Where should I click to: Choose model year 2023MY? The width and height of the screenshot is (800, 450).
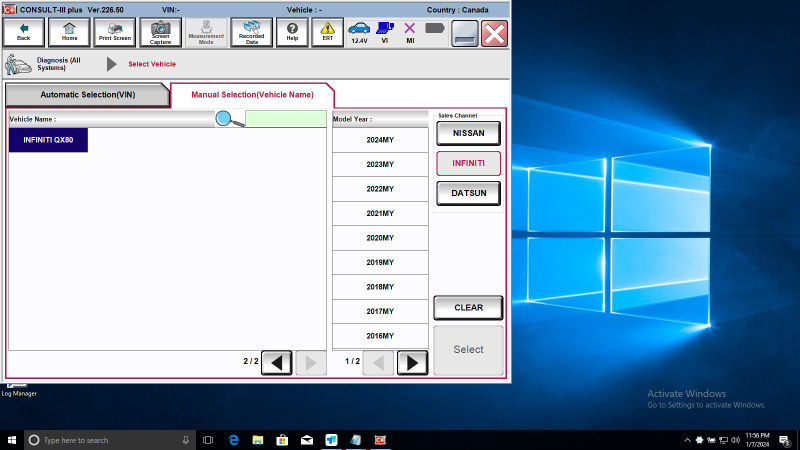[380, 164]
